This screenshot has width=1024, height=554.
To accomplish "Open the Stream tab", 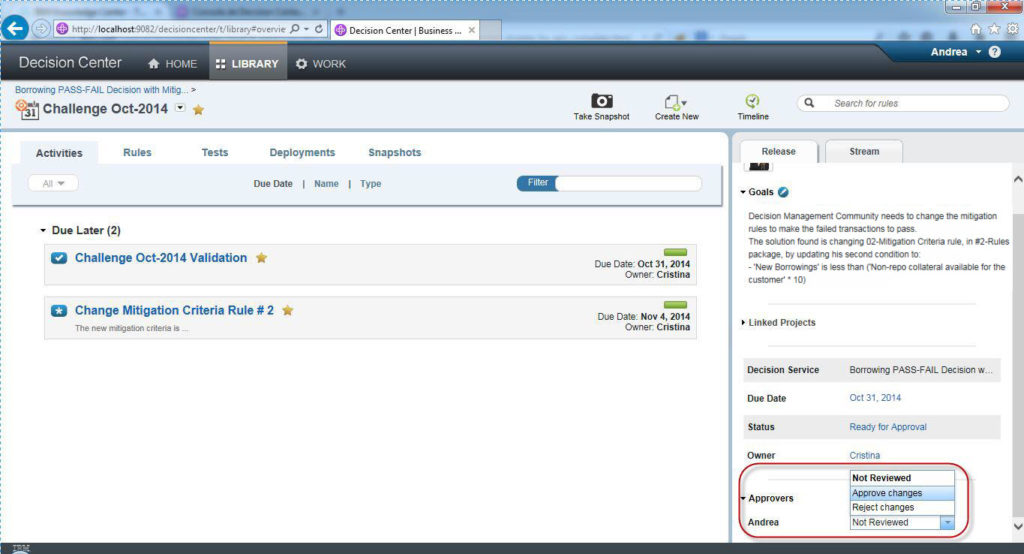I will point(864,152).
